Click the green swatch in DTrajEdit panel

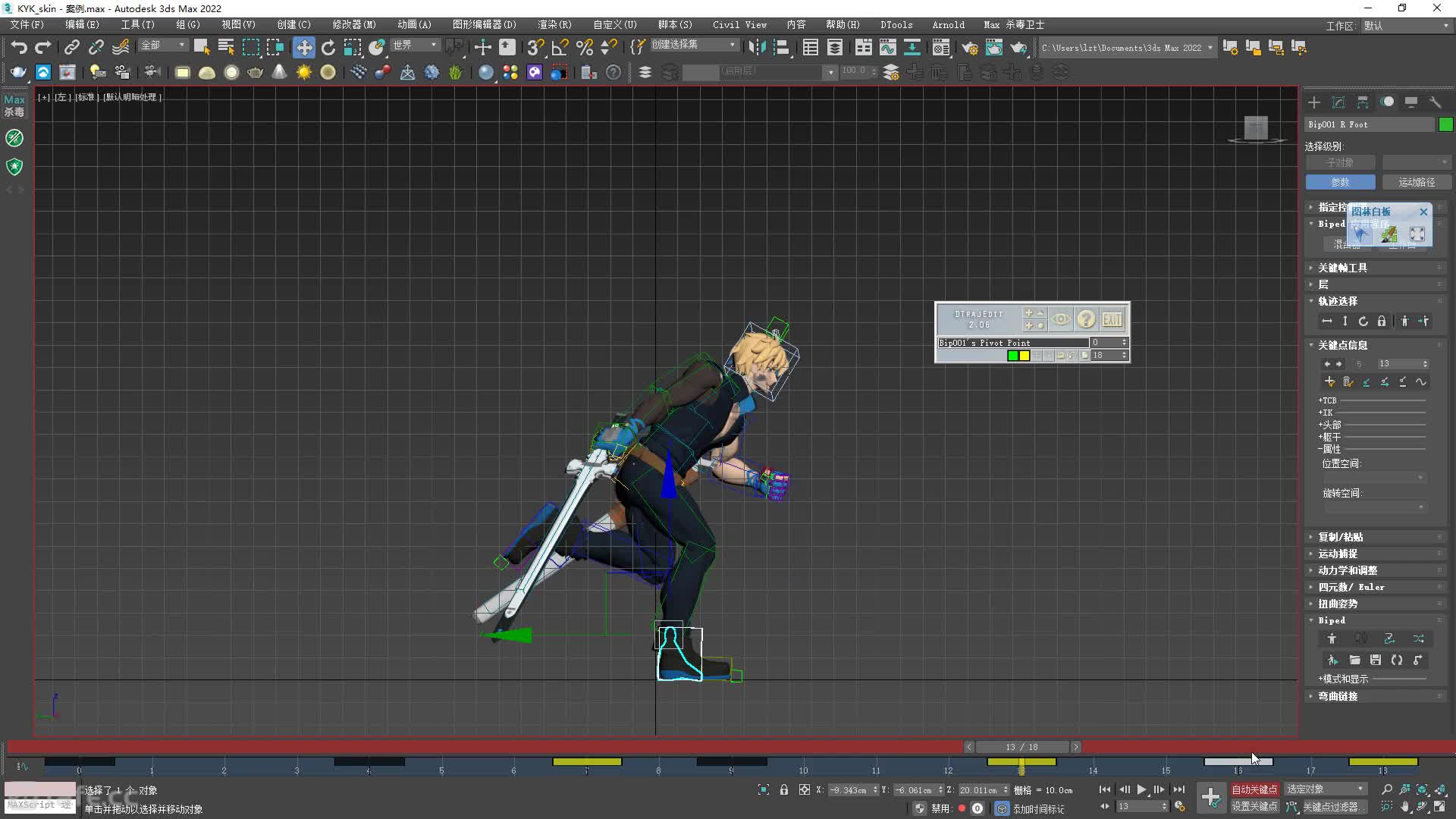tap(1012, 356)
